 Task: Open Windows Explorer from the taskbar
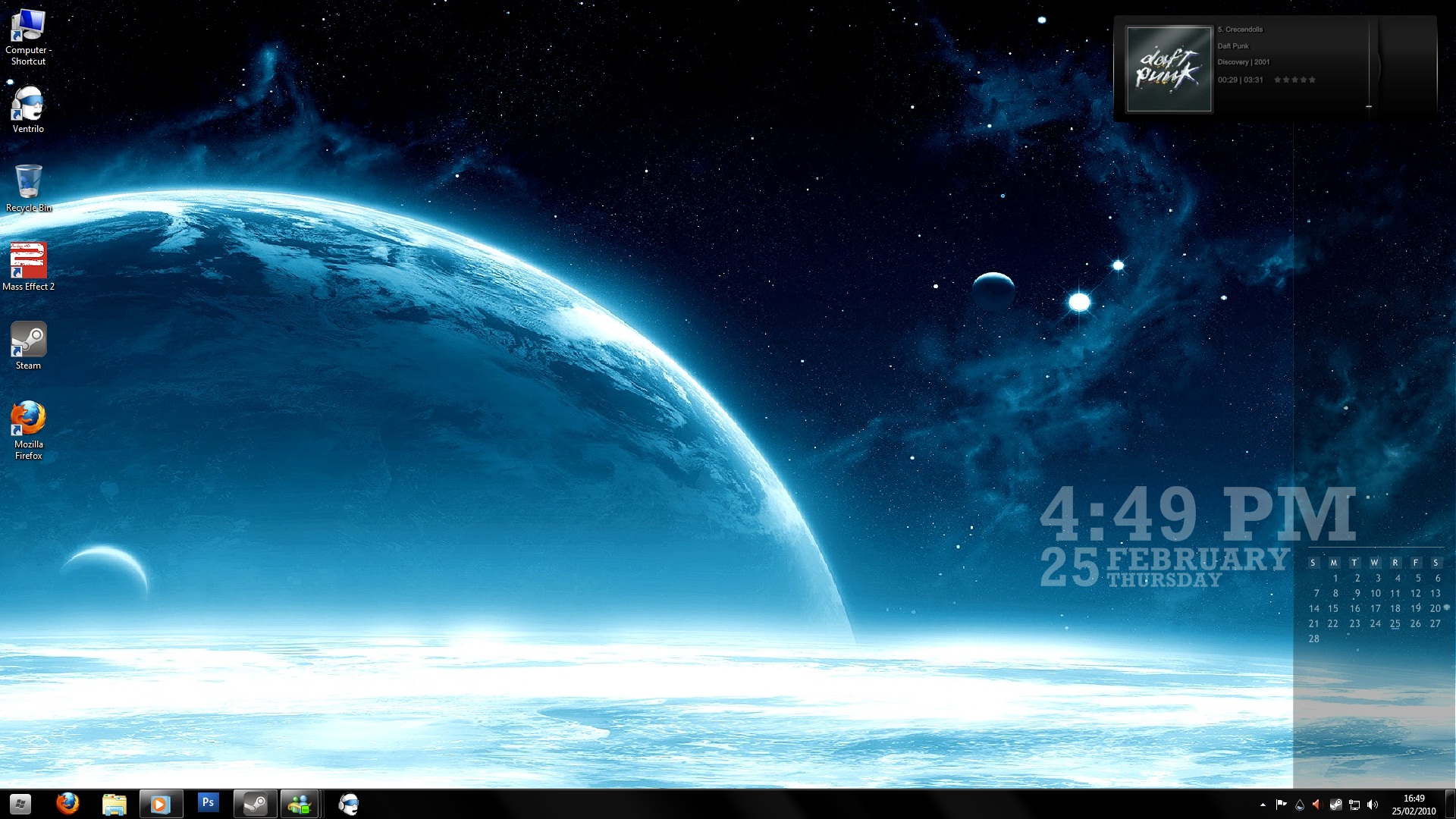click(114, 804)
